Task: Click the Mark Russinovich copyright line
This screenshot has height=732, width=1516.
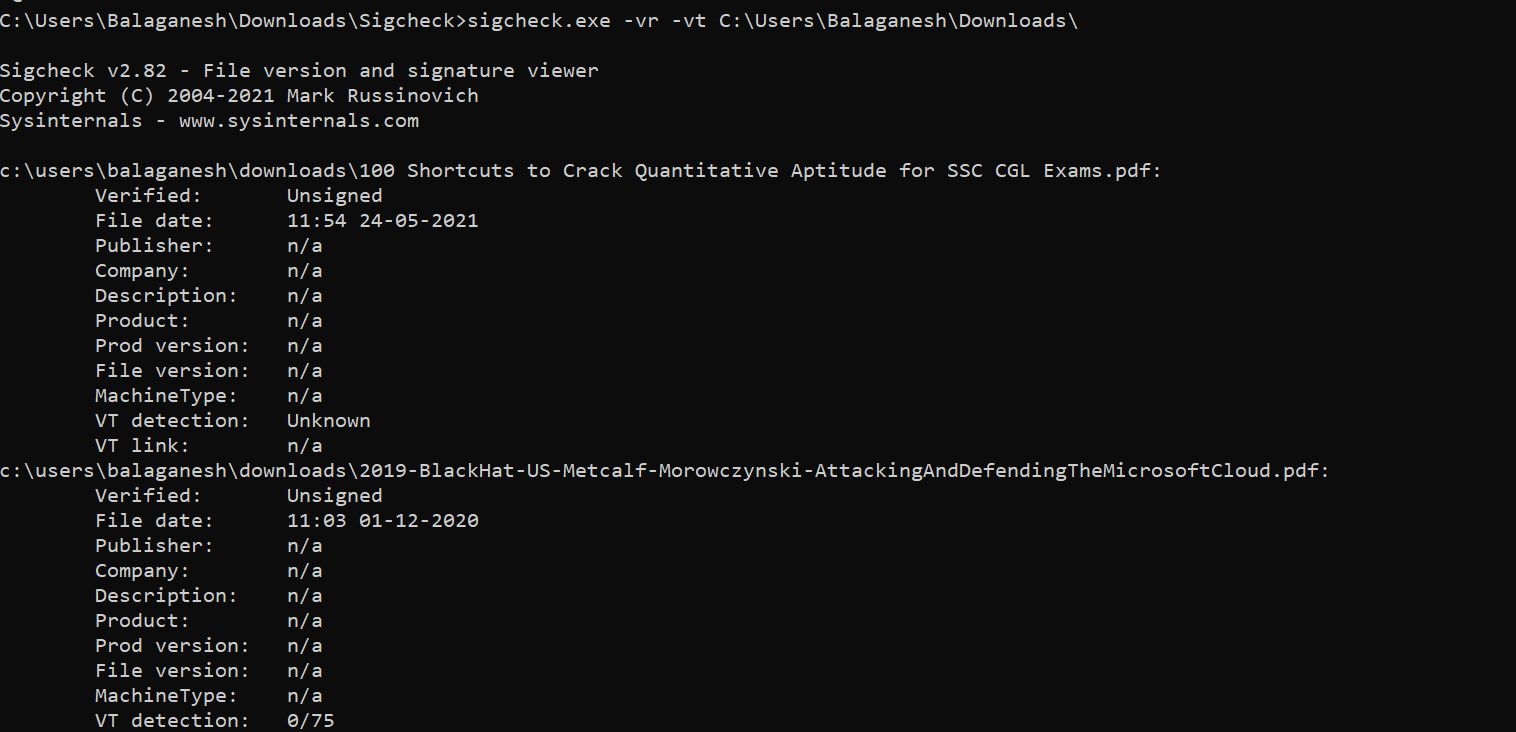Action: (x=239, y=96)
